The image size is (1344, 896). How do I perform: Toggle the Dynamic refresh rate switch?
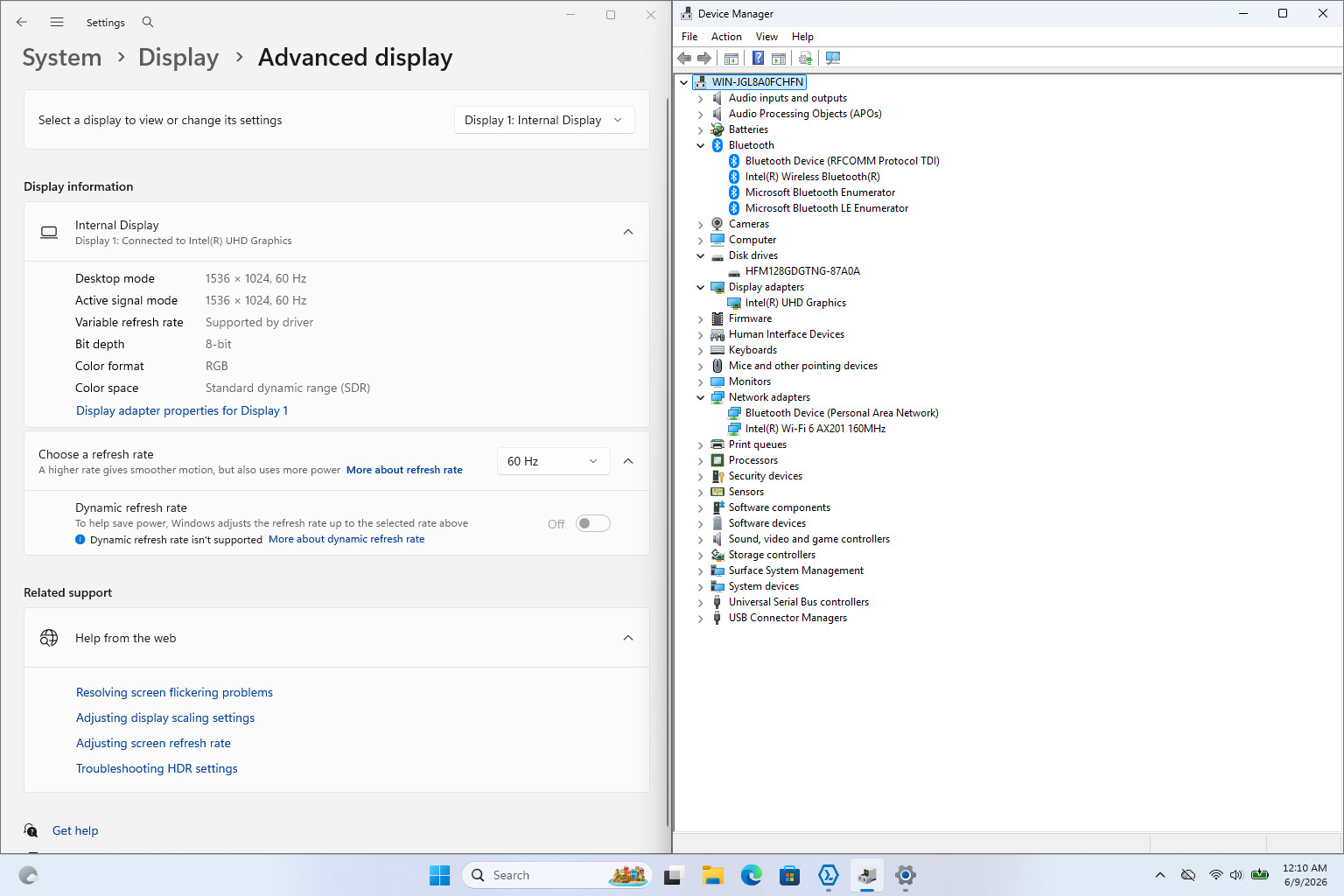point(592,523)
